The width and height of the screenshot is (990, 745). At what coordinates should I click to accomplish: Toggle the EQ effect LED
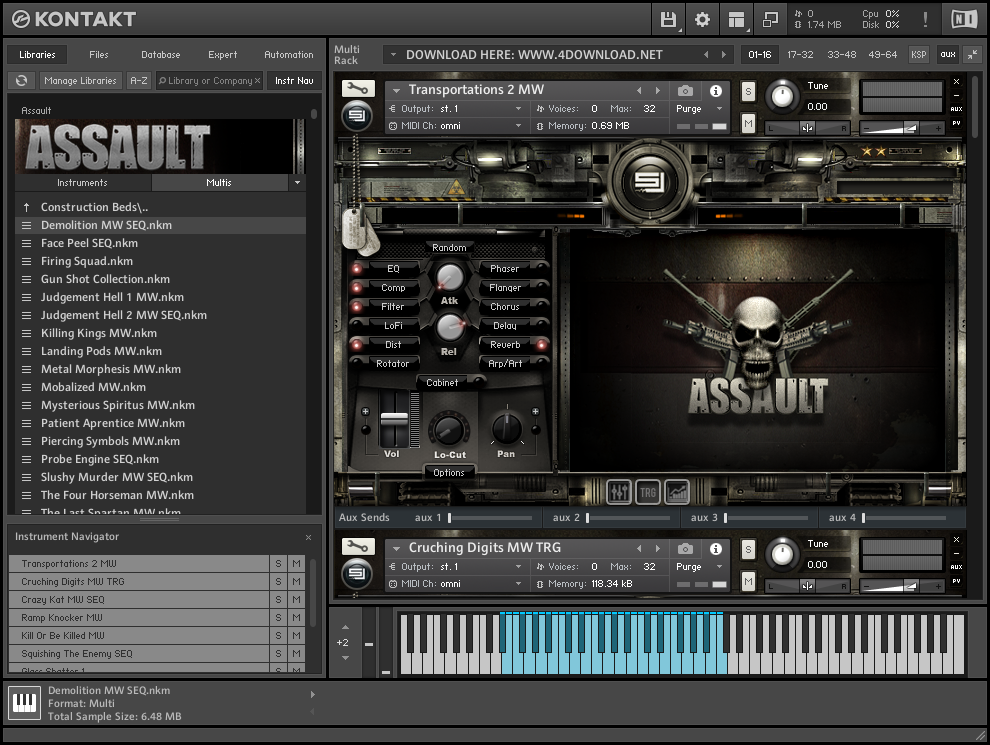tap(357, 269)
